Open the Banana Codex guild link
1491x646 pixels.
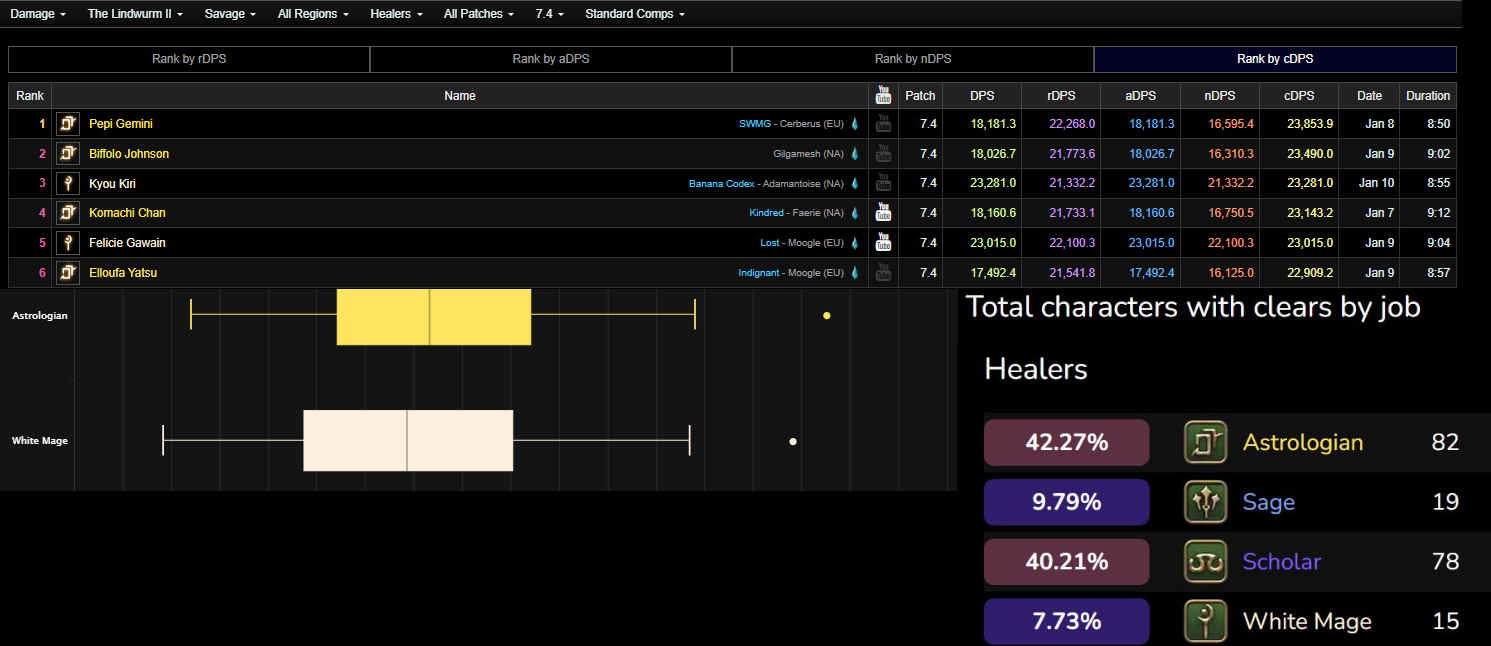tap(722, 184)
